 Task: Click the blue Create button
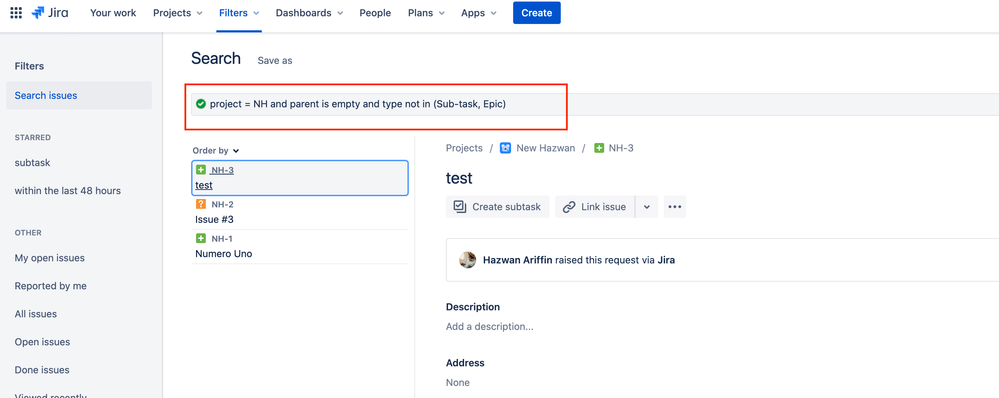pos(536,13)
